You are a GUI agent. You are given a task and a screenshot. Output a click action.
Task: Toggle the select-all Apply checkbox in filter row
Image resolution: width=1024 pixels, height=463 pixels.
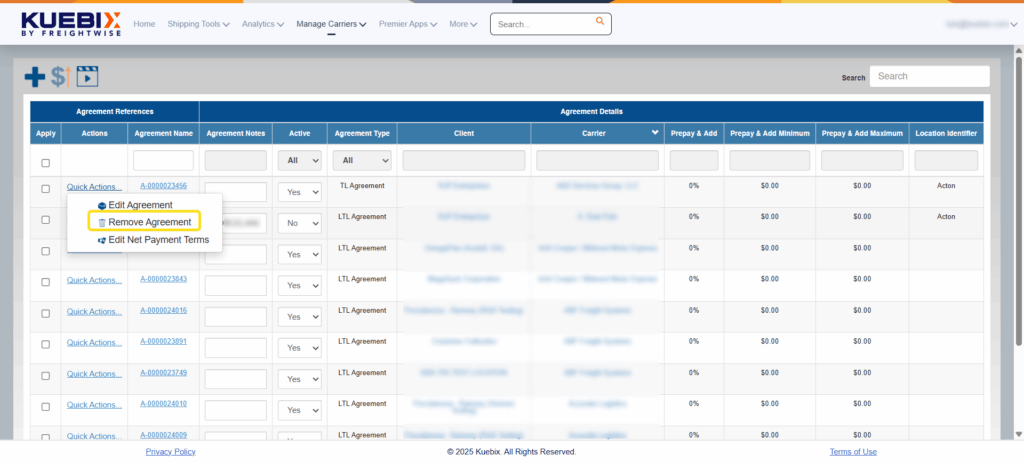click(x=45, y=163)
